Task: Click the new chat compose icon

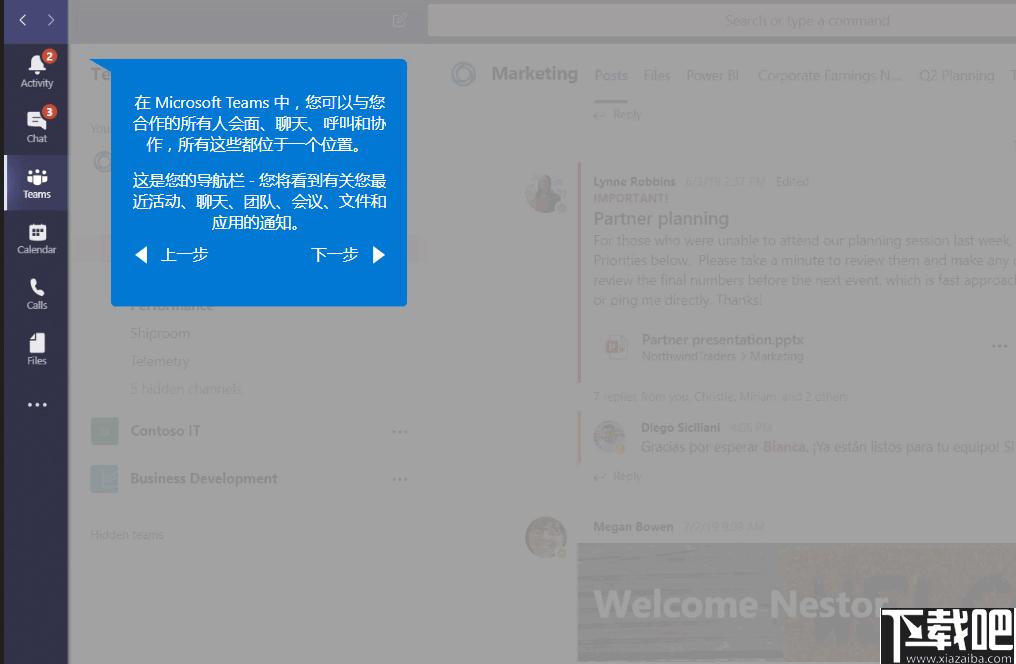Action: [x=400, y=20]
